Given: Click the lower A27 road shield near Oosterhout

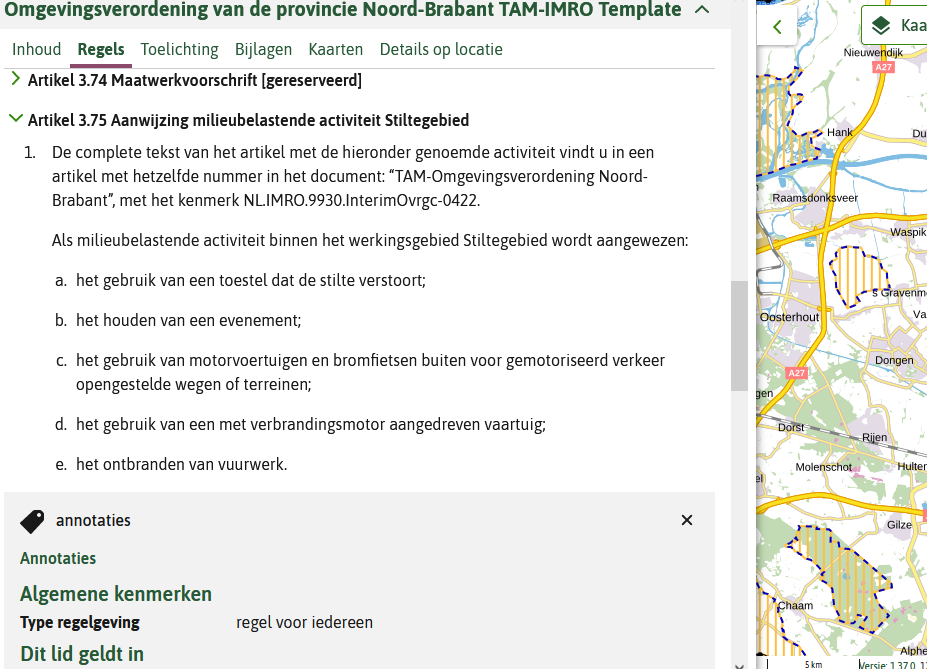Looking at the screenshot, I should pyautogui.click(x=796, y=373).
